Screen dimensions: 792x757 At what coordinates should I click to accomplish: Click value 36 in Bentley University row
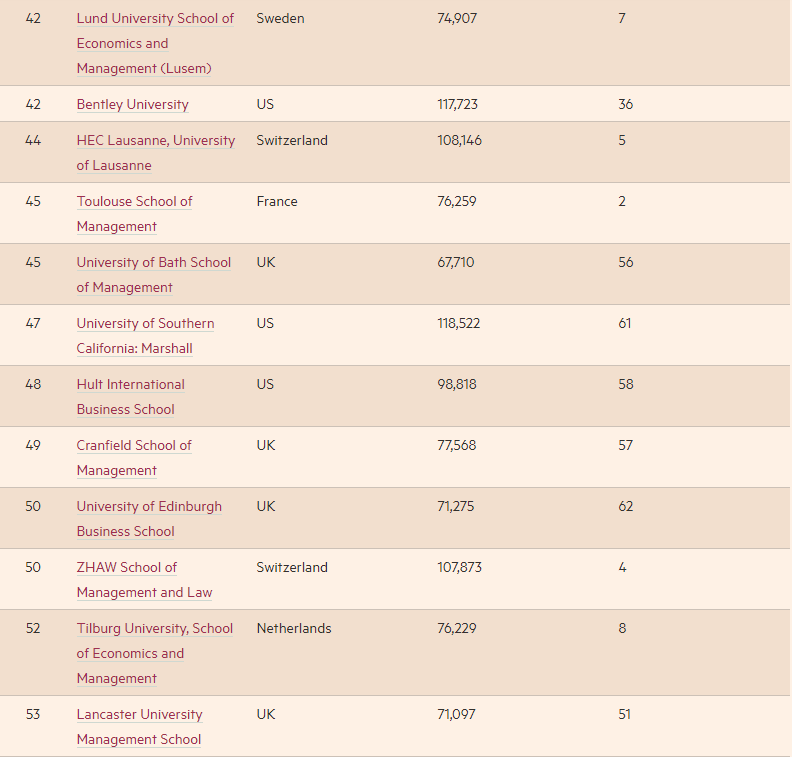click(626, 105)
